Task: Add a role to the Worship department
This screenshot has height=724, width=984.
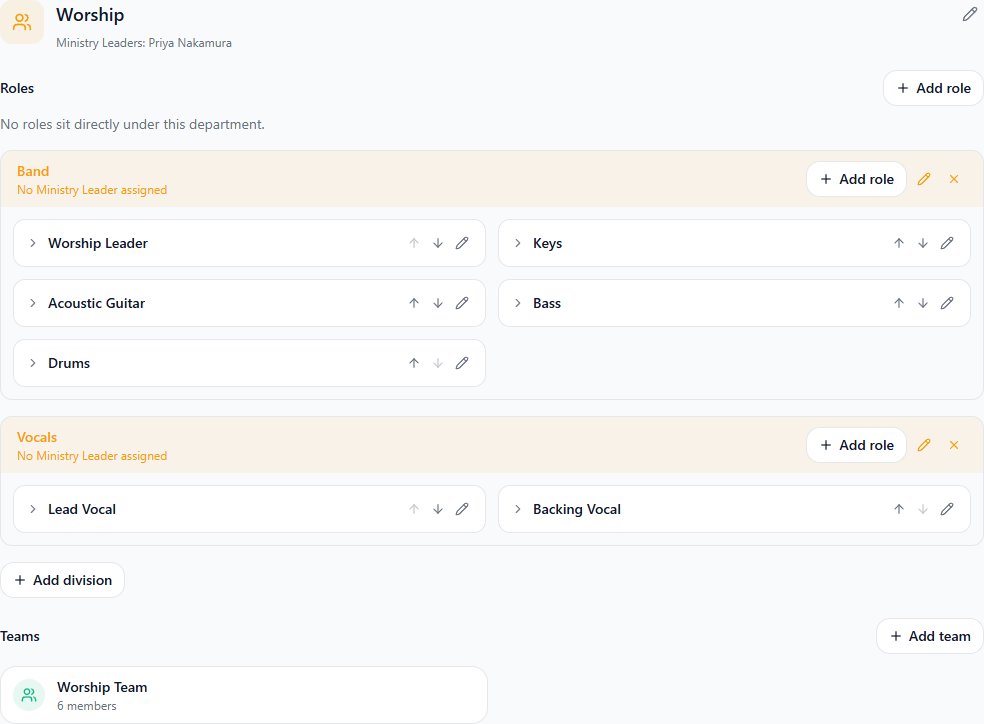Action: tap(933, 88)
